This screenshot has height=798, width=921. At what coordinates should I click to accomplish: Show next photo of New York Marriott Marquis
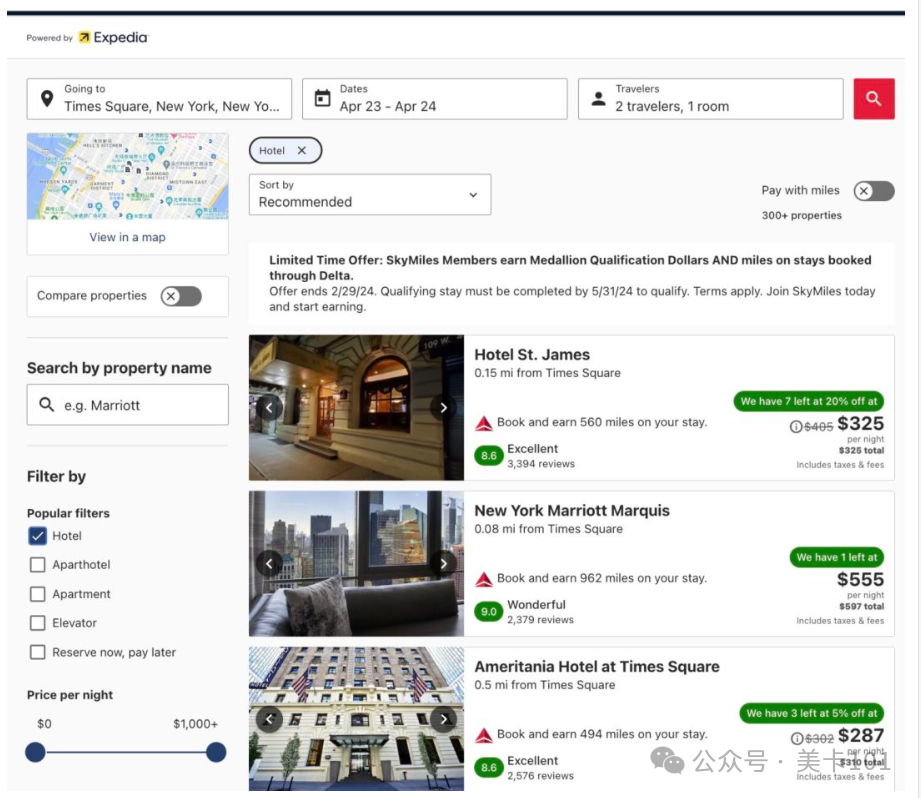[x=443, y=563]
